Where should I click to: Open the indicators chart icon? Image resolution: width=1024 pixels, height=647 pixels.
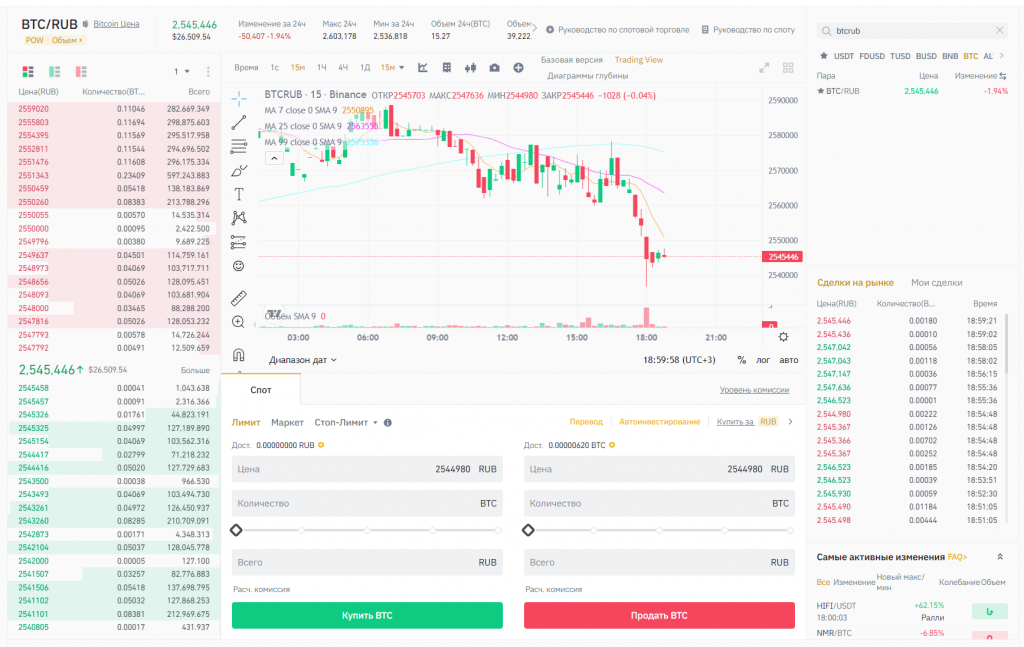[423, 67]
